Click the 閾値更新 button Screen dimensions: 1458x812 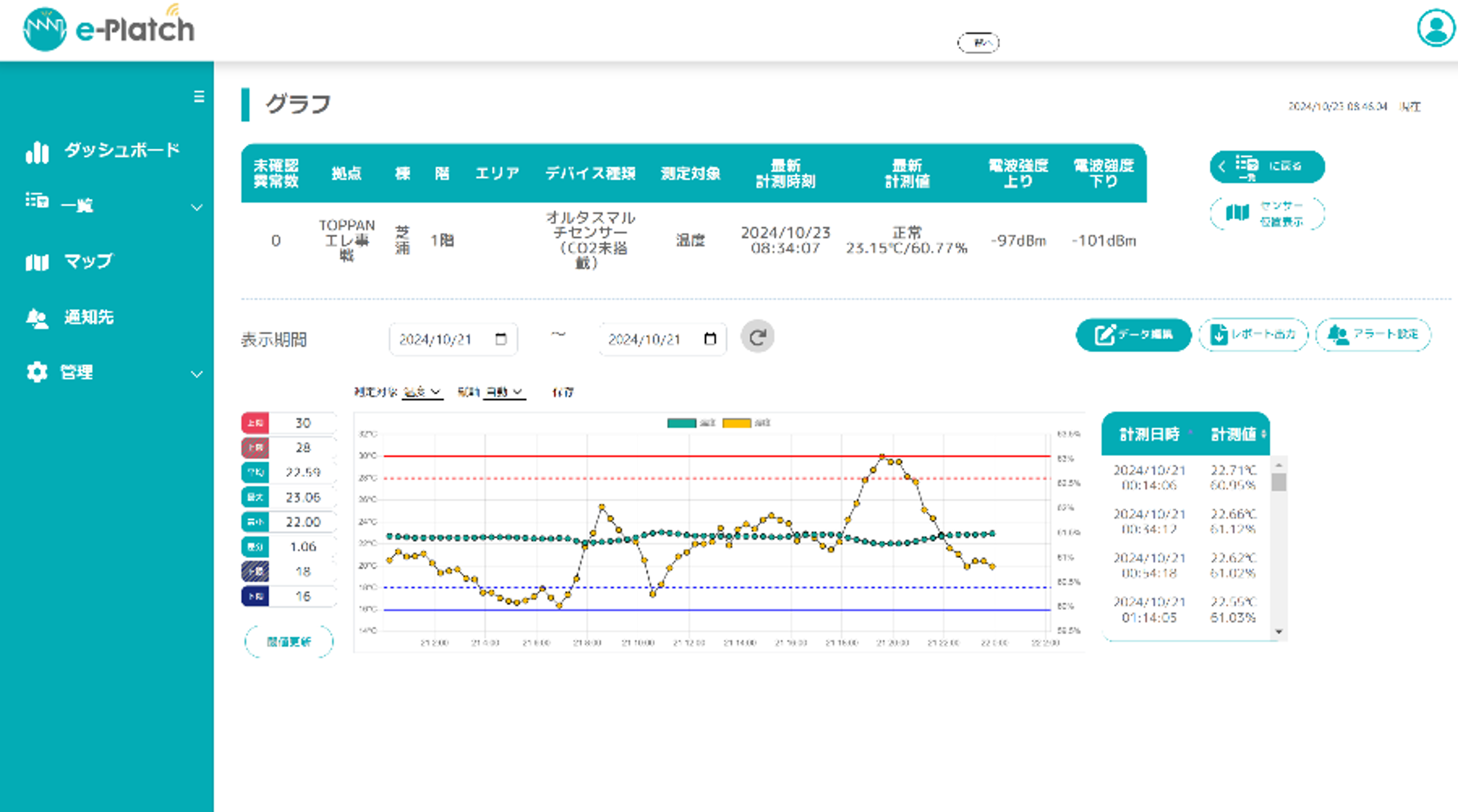(289, 642)
